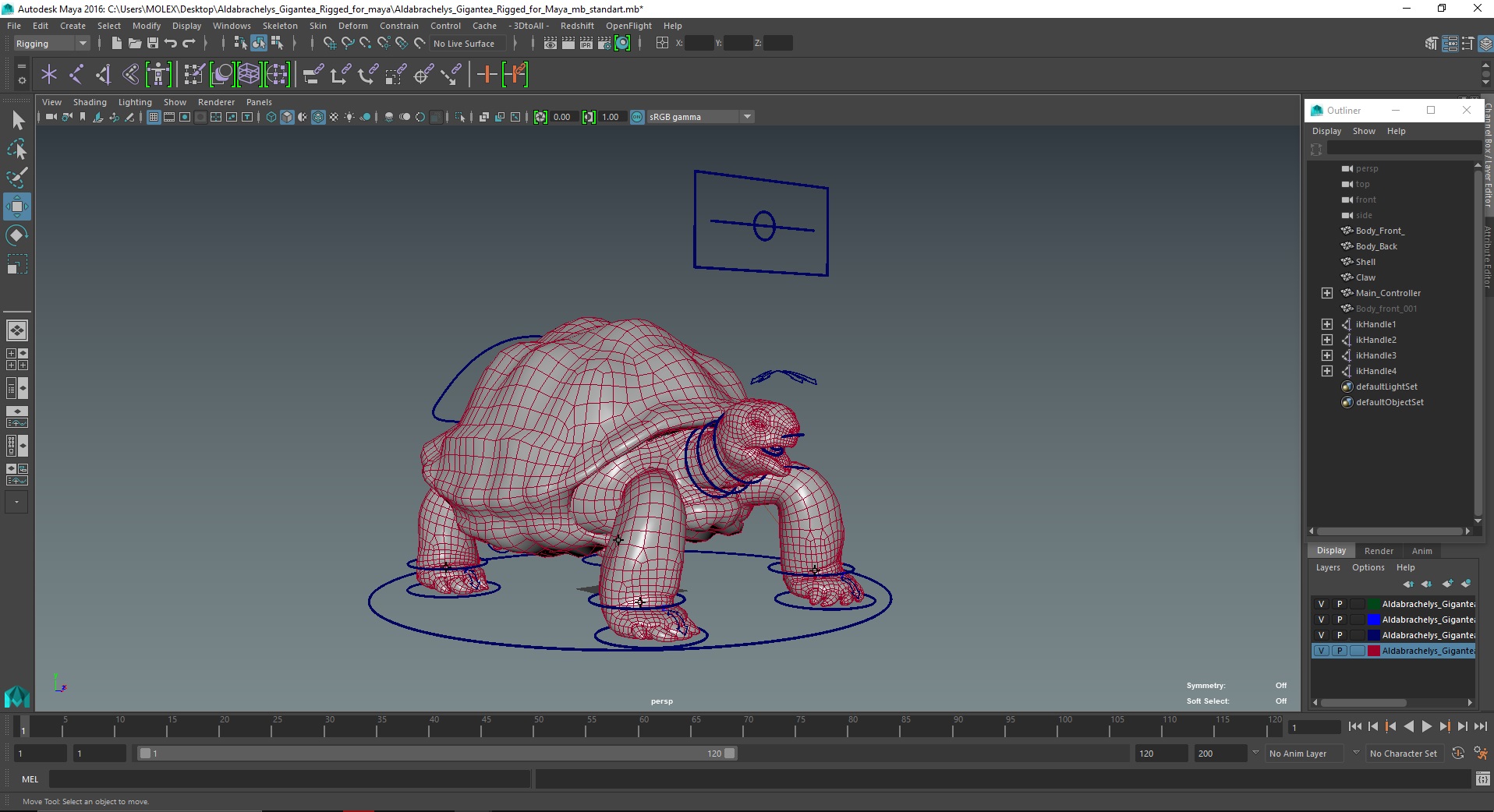Open the Skeleton menu
The image size is (1494, 812).
pyautogui.click(x=280, y=26)
